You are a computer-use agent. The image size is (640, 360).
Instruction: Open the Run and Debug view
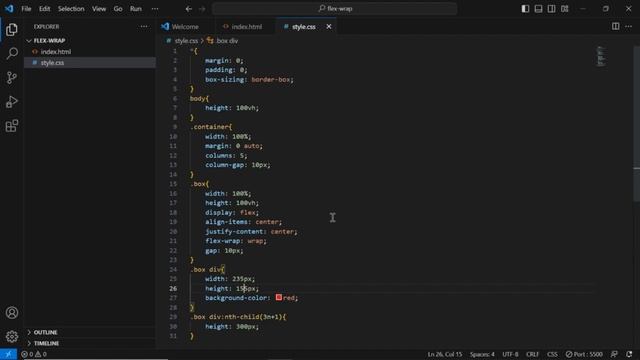pos(12,102)
